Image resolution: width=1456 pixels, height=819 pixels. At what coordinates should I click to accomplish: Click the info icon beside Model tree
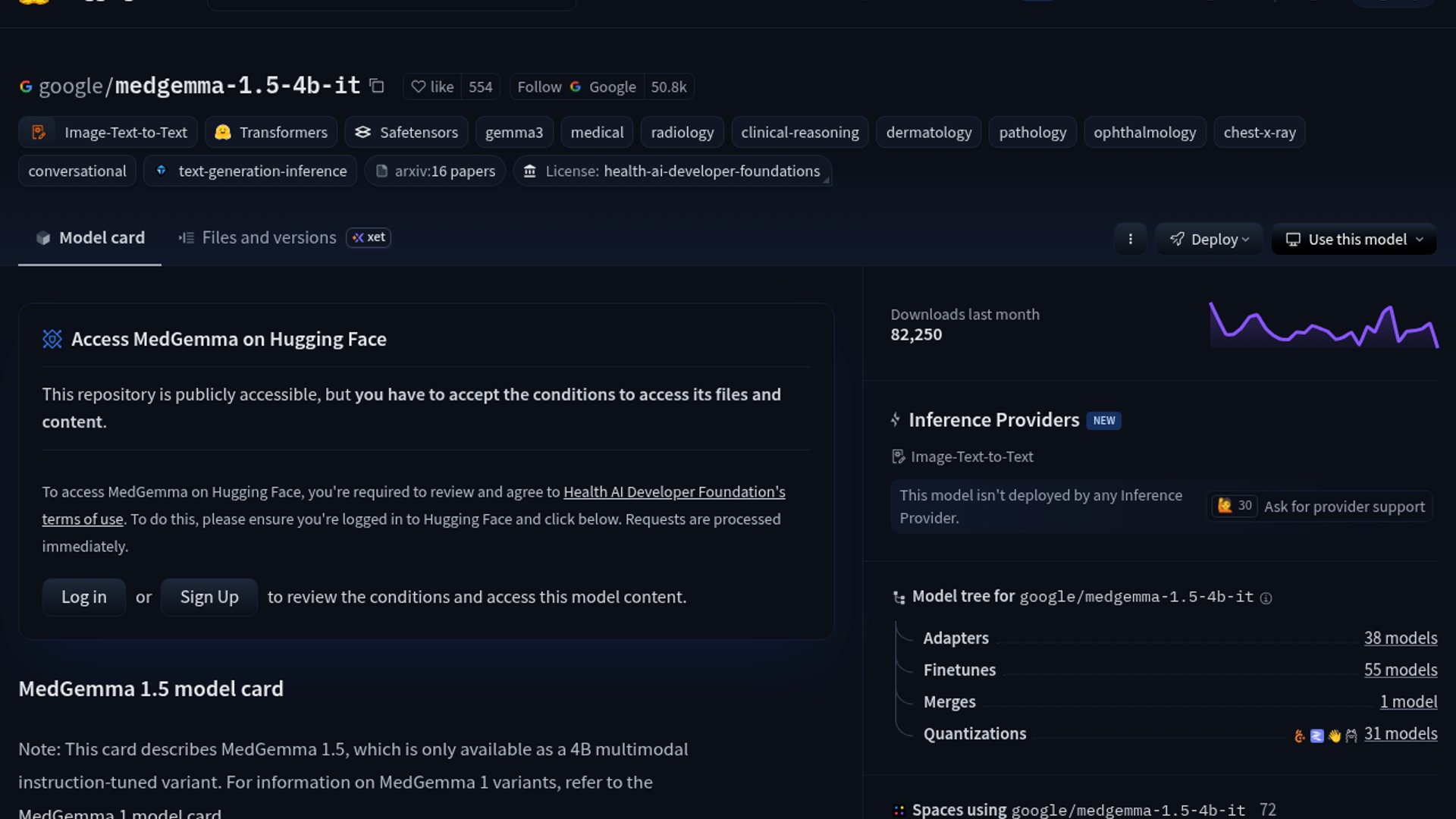point(1266,598)
